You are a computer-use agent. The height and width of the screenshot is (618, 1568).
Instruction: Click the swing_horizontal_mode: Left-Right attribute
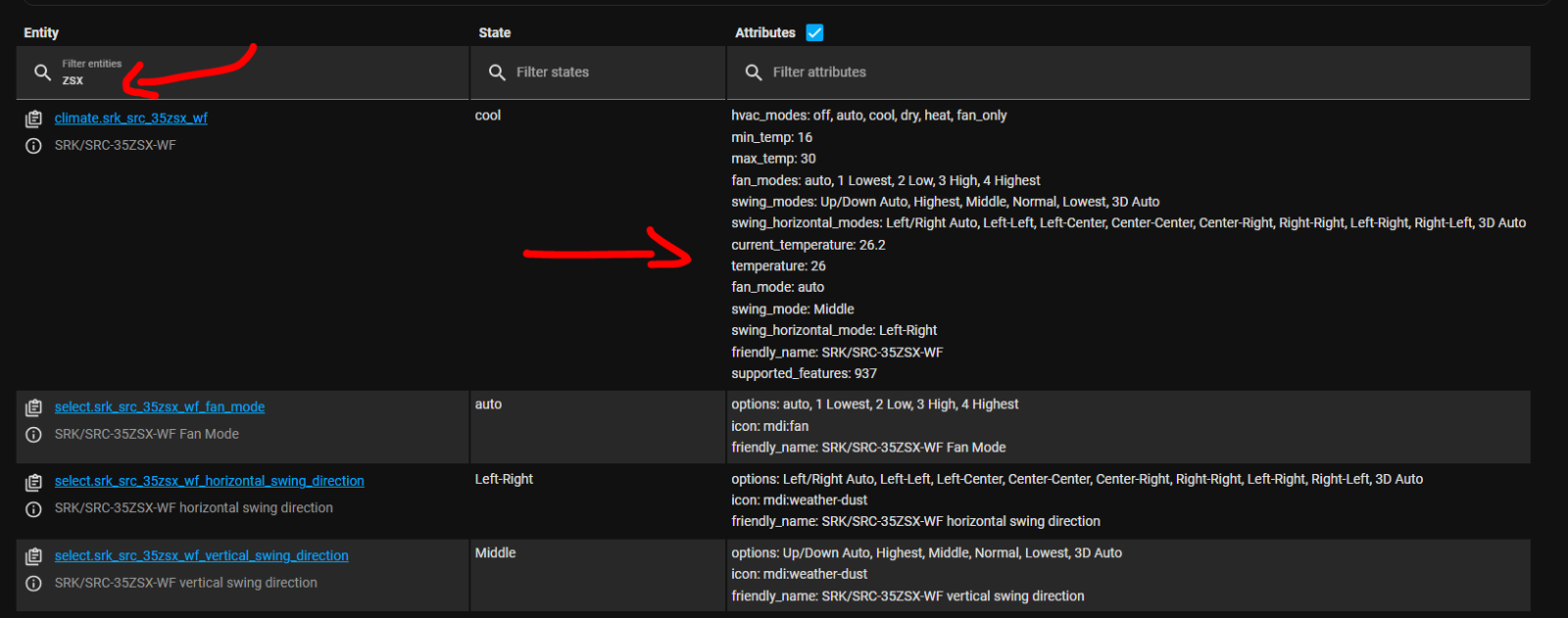[834, 331]
